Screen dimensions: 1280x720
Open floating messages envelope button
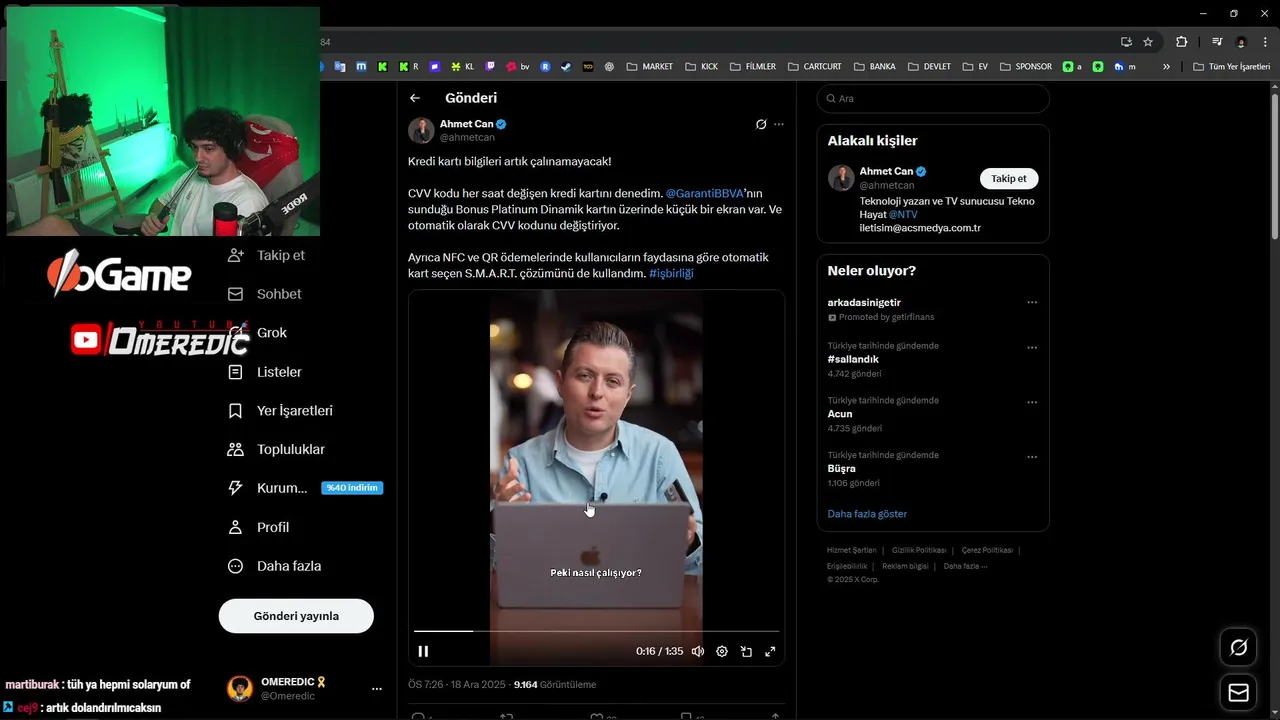[1238, 693]
